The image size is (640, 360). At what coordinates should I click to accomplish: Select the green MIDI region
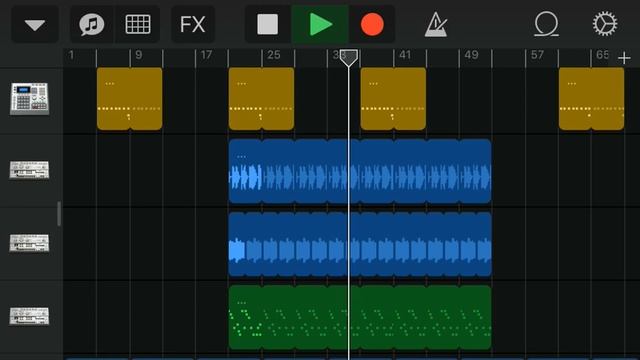click(x=360, y=317)
